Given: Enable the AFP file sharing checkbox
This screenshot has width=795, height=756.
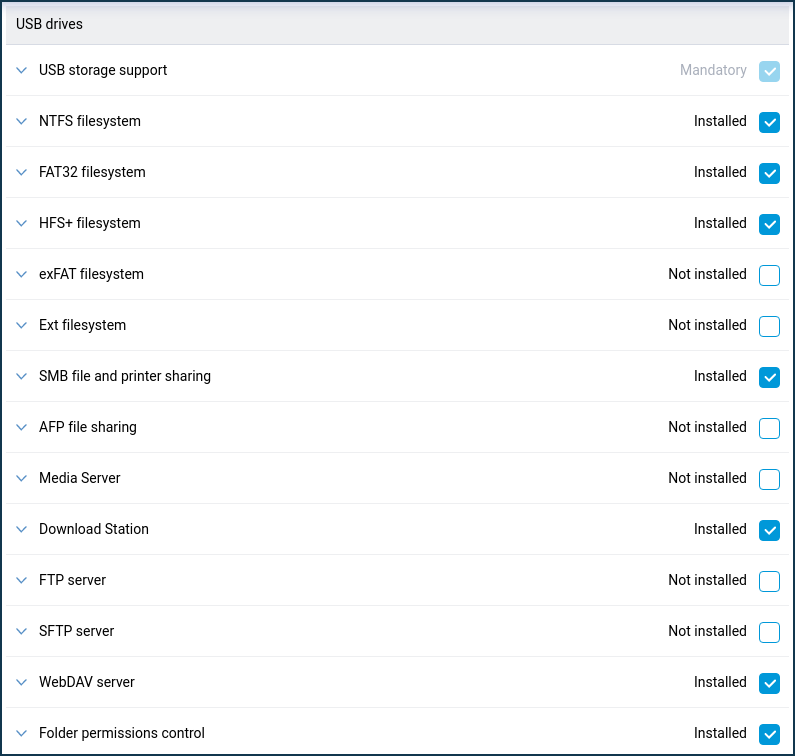Looking at the screenshot, I should point(769,428).
